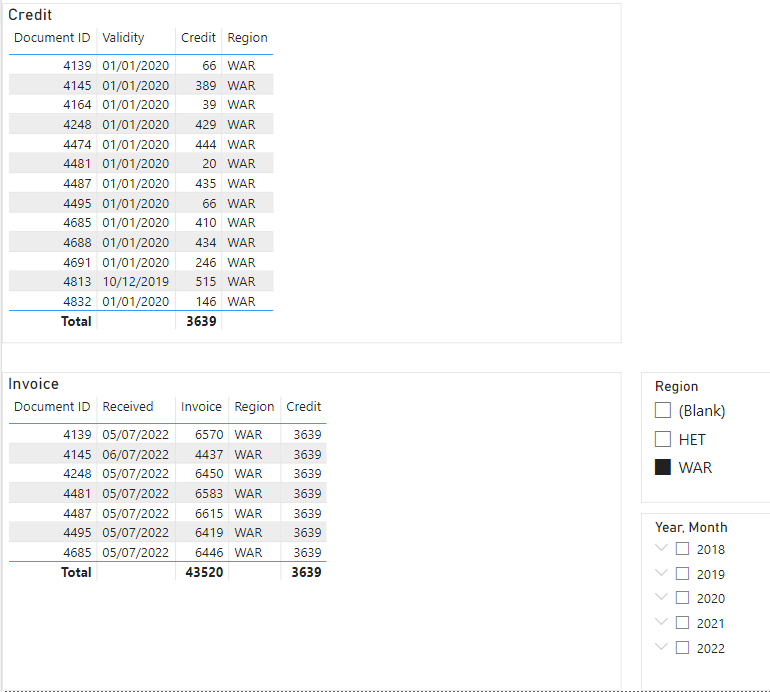Tick the 2020 year checkbox
This screenshot has height=692, width=770.
pyautogui.click(x=682, y=598)
